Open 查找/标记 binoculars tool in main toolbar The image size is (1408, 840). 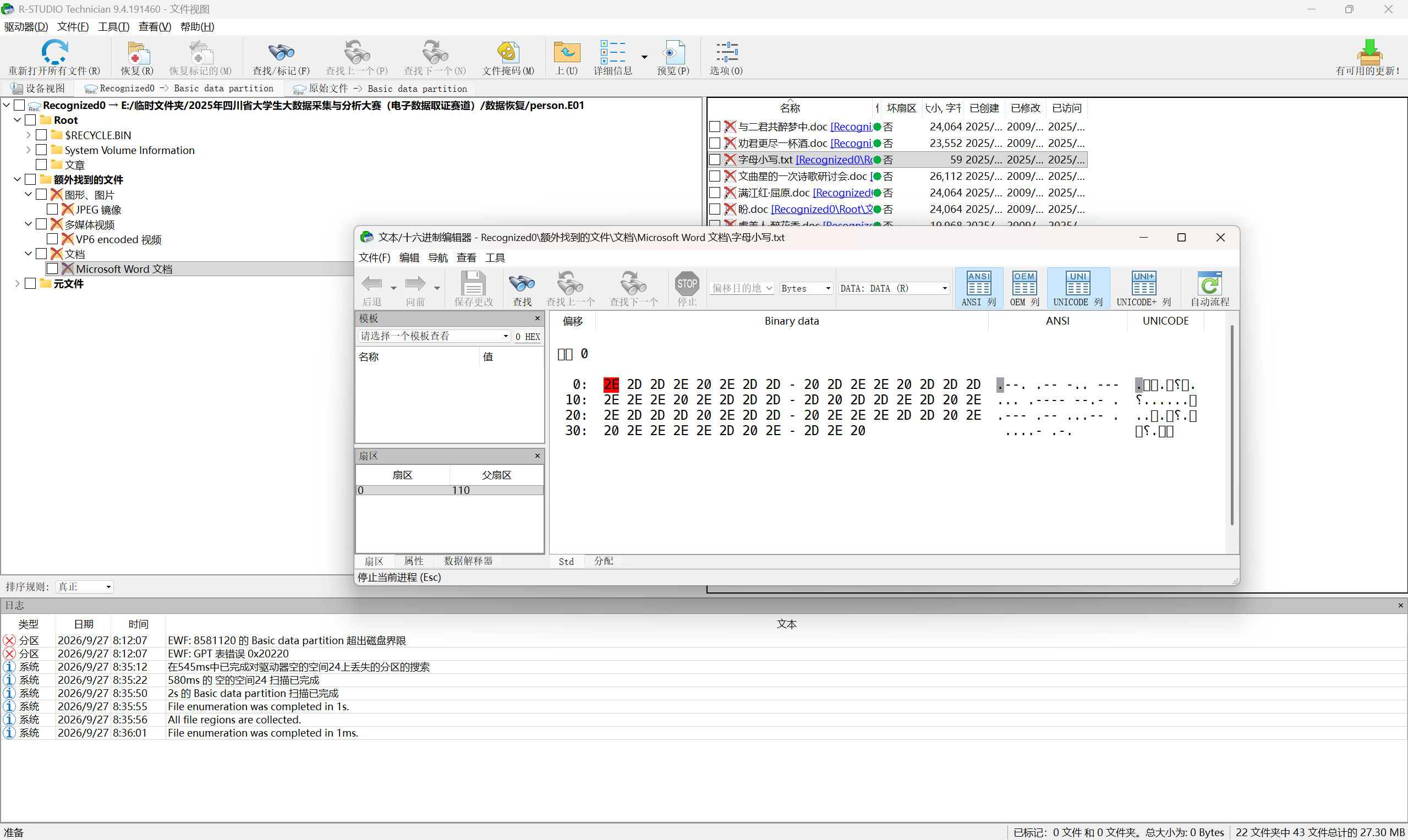point(281,52)
